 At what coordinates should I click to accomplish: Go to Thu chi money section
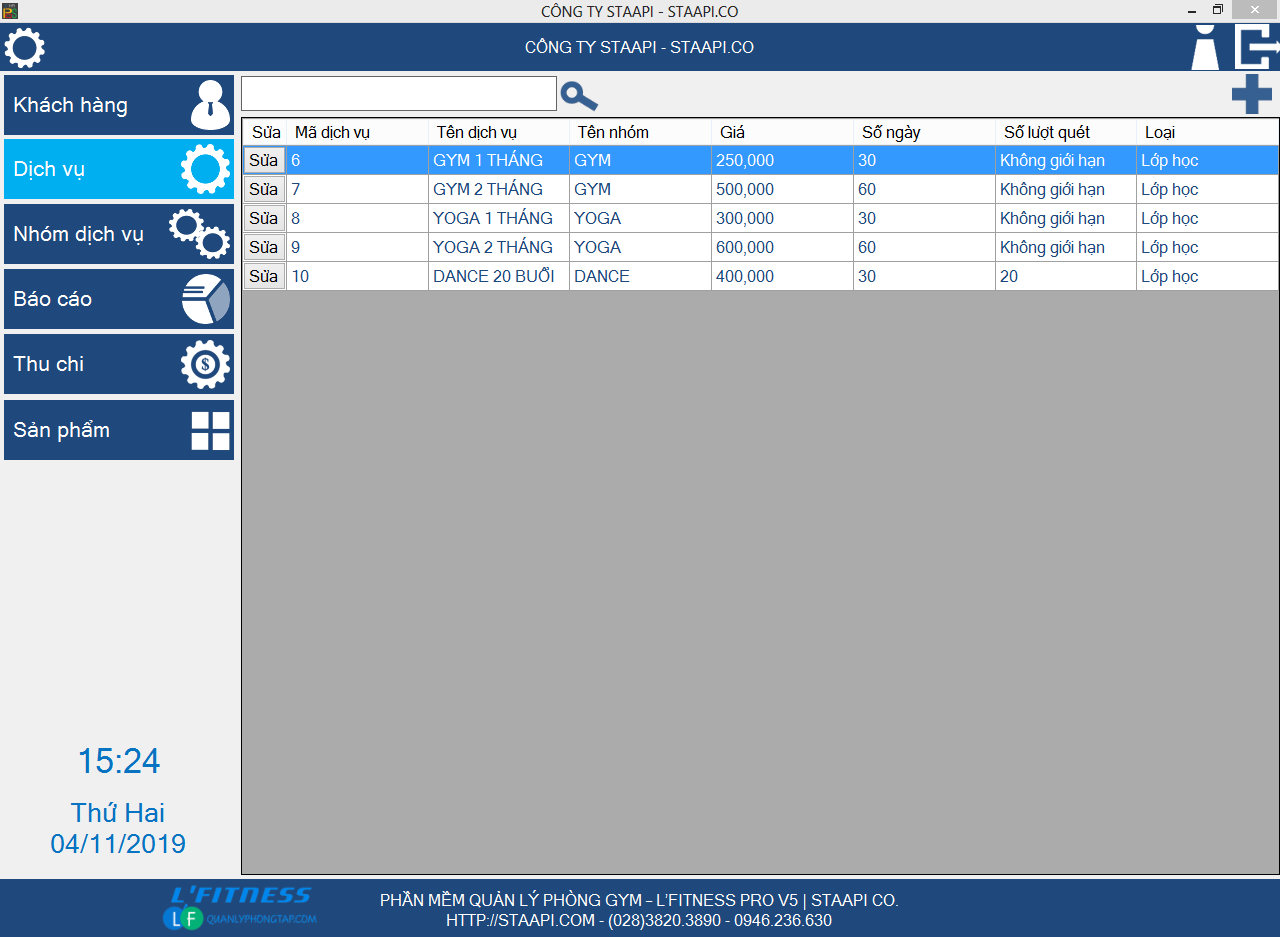pyautogui.click(x=119, y=364)
